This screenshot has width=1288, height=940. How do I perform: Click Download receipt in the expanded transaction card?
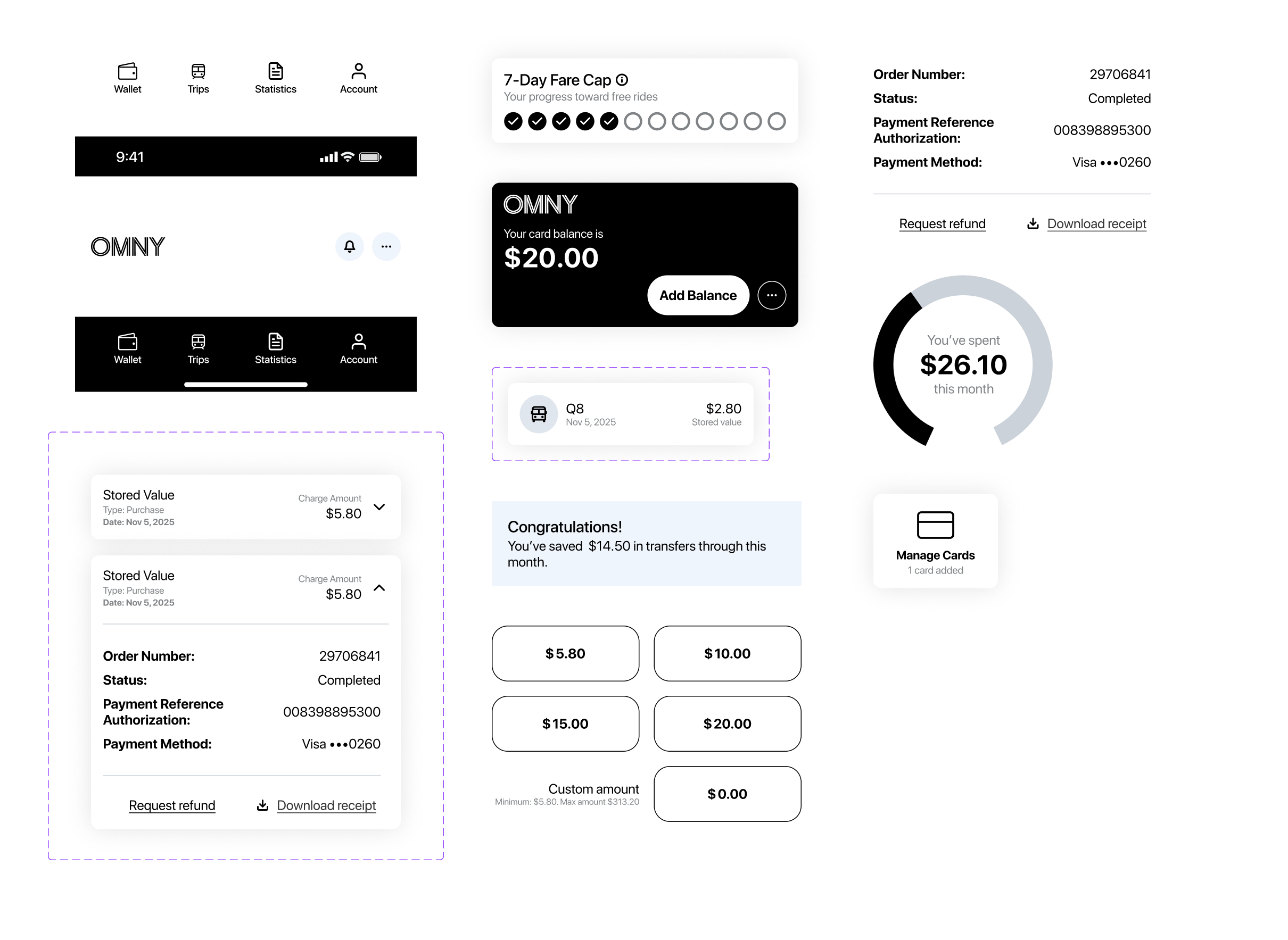tap(326, 805)
